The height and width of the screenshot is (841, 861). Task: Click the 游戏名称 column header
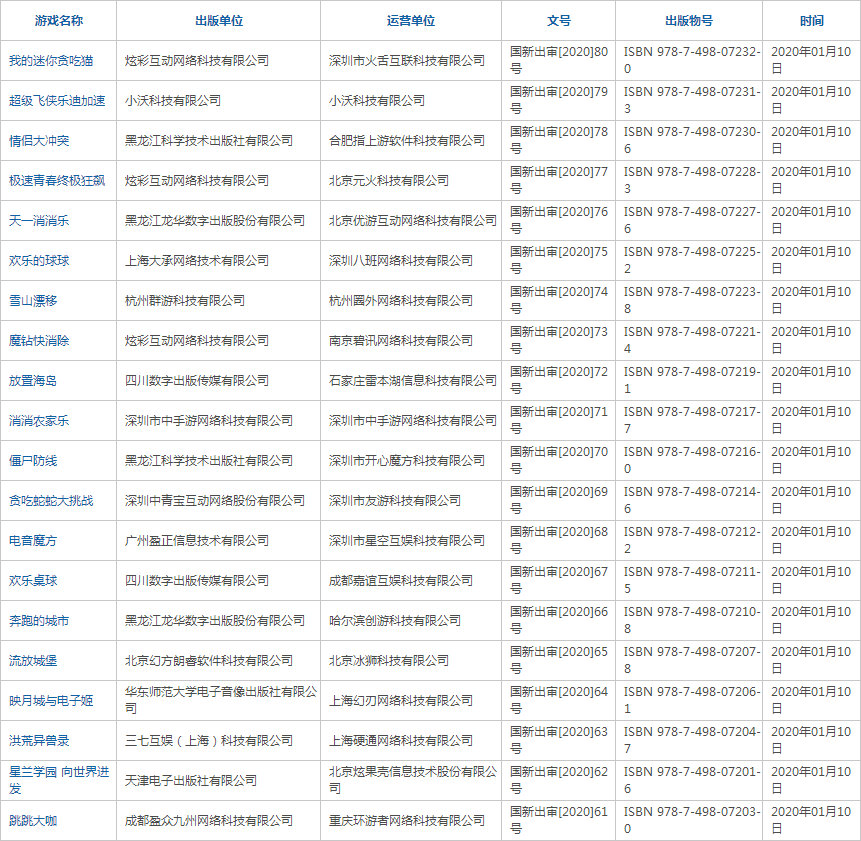59,21
